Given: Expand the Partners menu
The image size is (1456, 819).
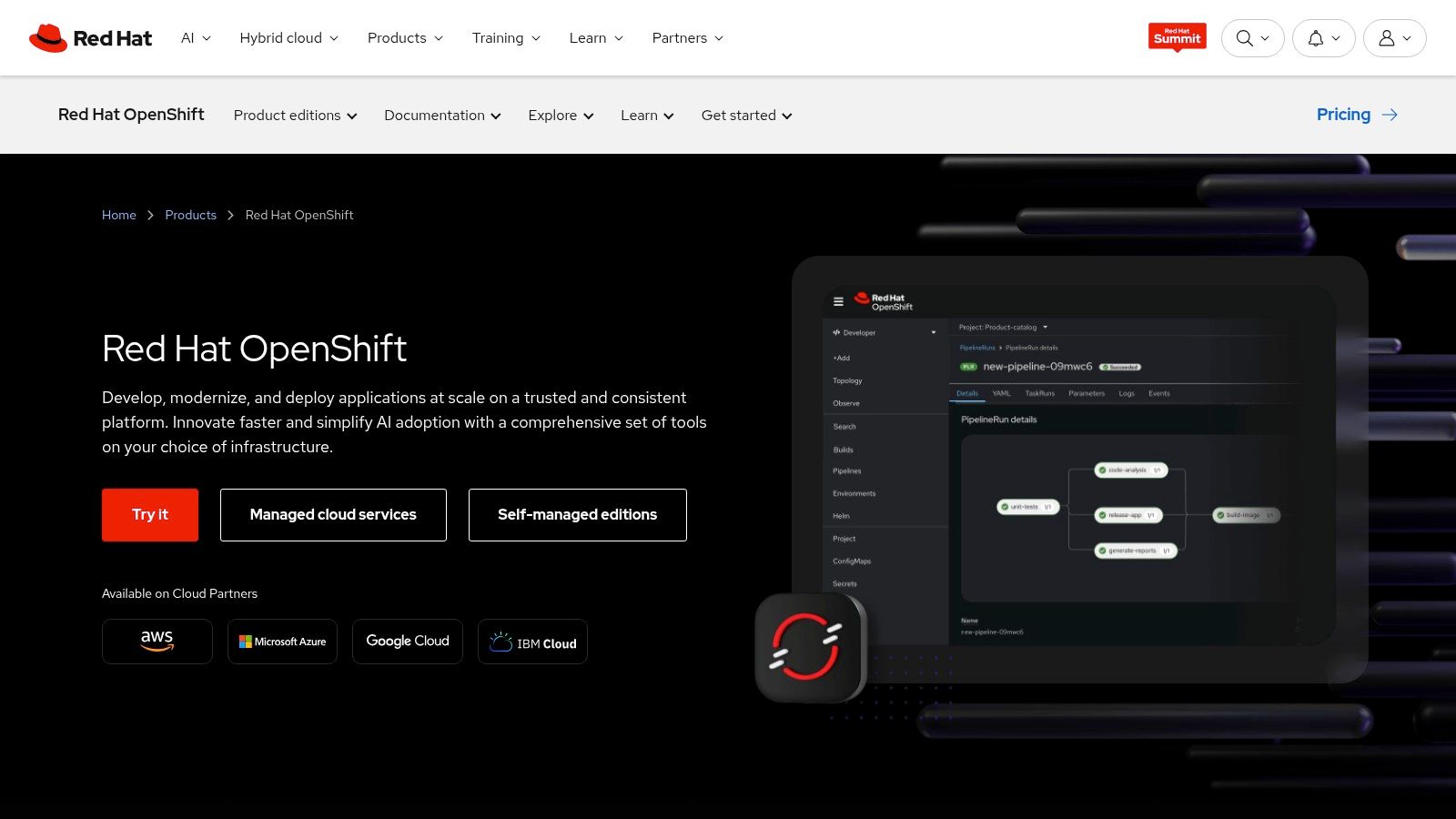Looking at the screenshot, I should click(687, 38).
